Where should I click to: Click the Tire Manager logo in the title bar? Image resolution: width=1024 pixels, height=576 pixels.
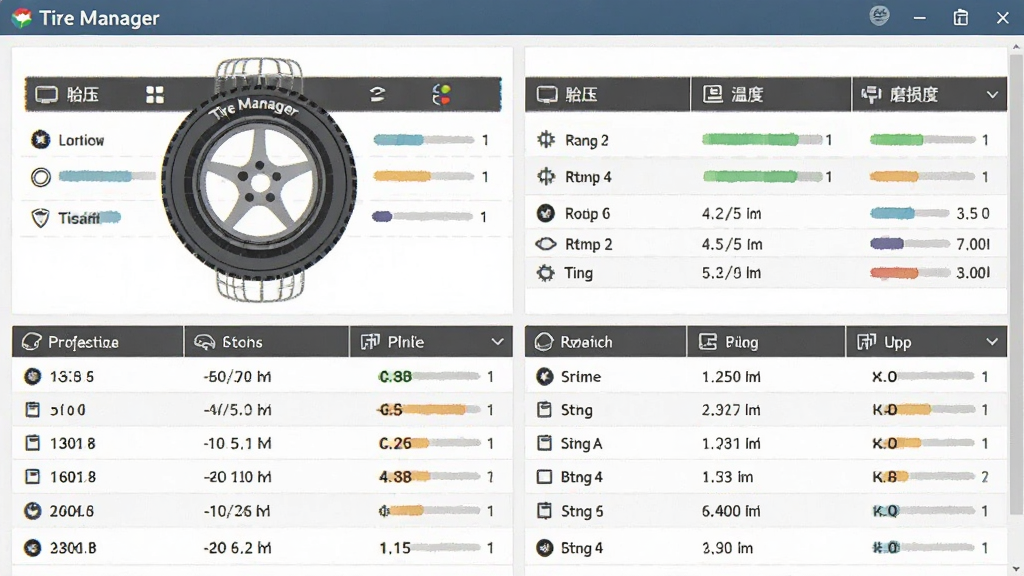point(21,18)
